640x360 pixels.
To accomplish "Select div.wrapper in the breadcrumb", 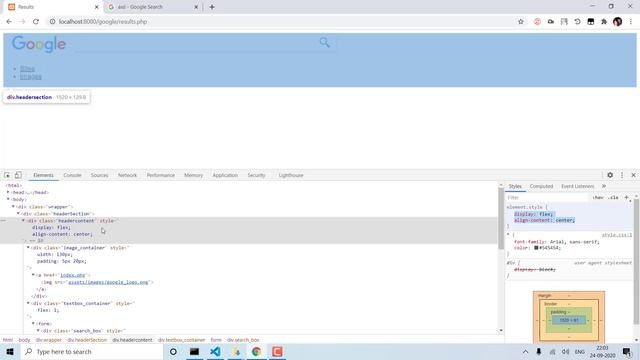I will click(x=49, y=340).
